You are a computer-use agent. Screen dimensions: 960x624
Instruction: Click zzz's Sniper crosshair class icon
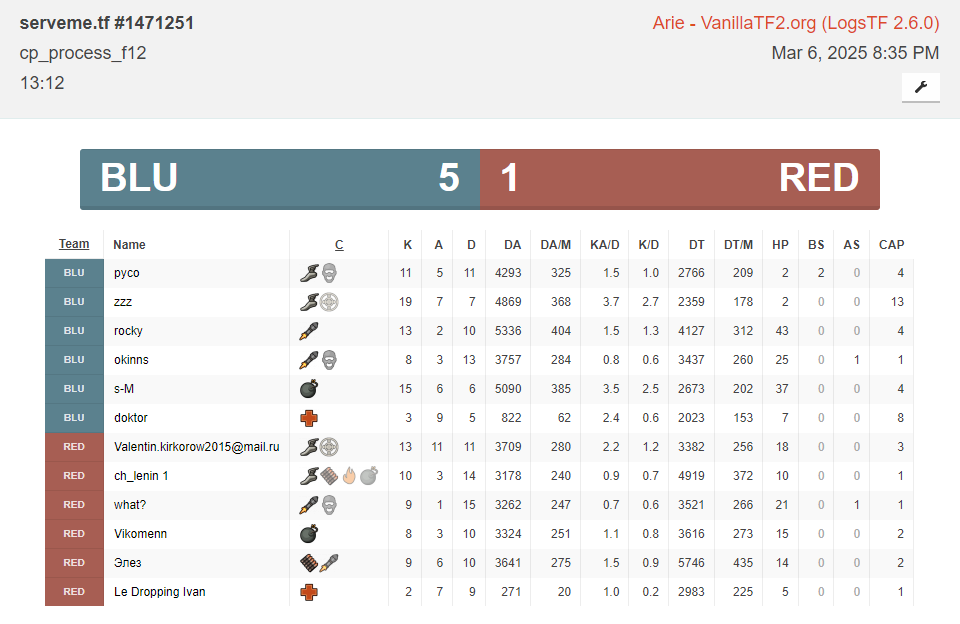point(329,302)
